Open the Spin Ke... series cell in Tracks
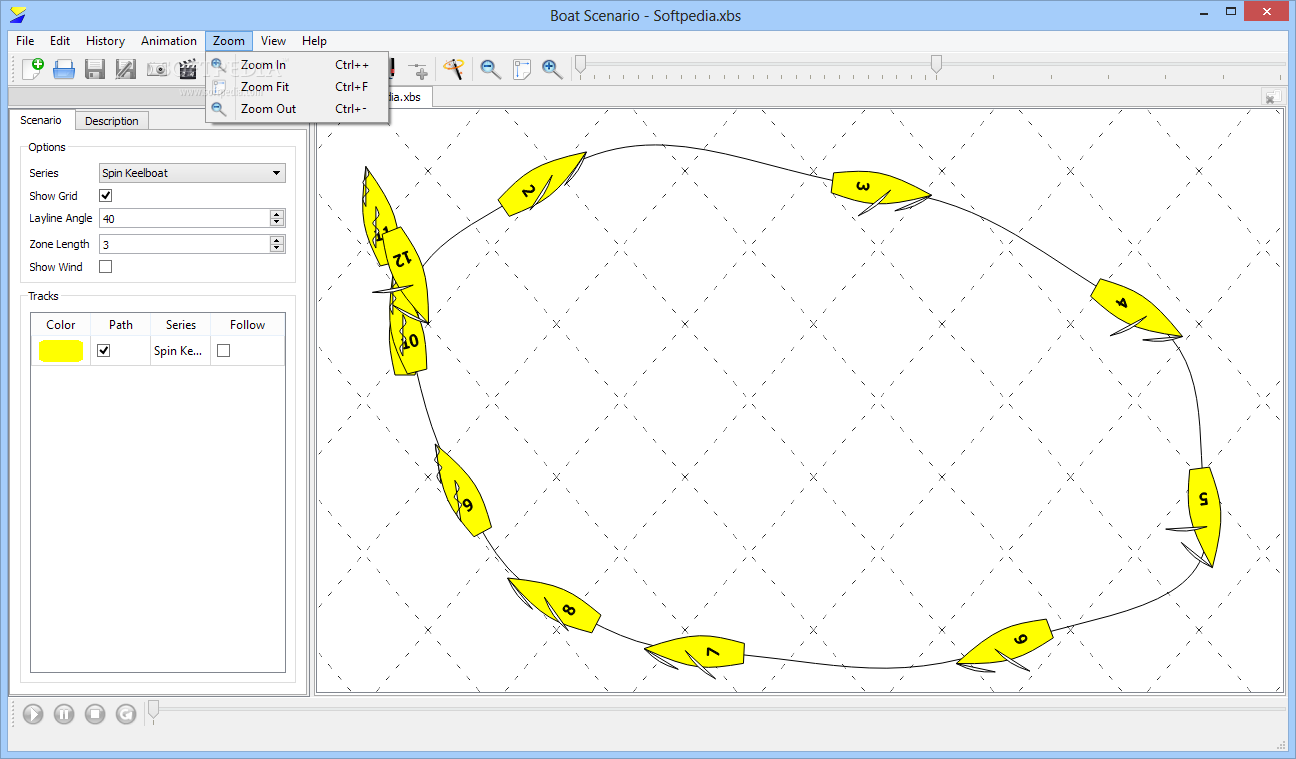The width and height of the screenshot is (1296, 759). click(x=180, y=351)
